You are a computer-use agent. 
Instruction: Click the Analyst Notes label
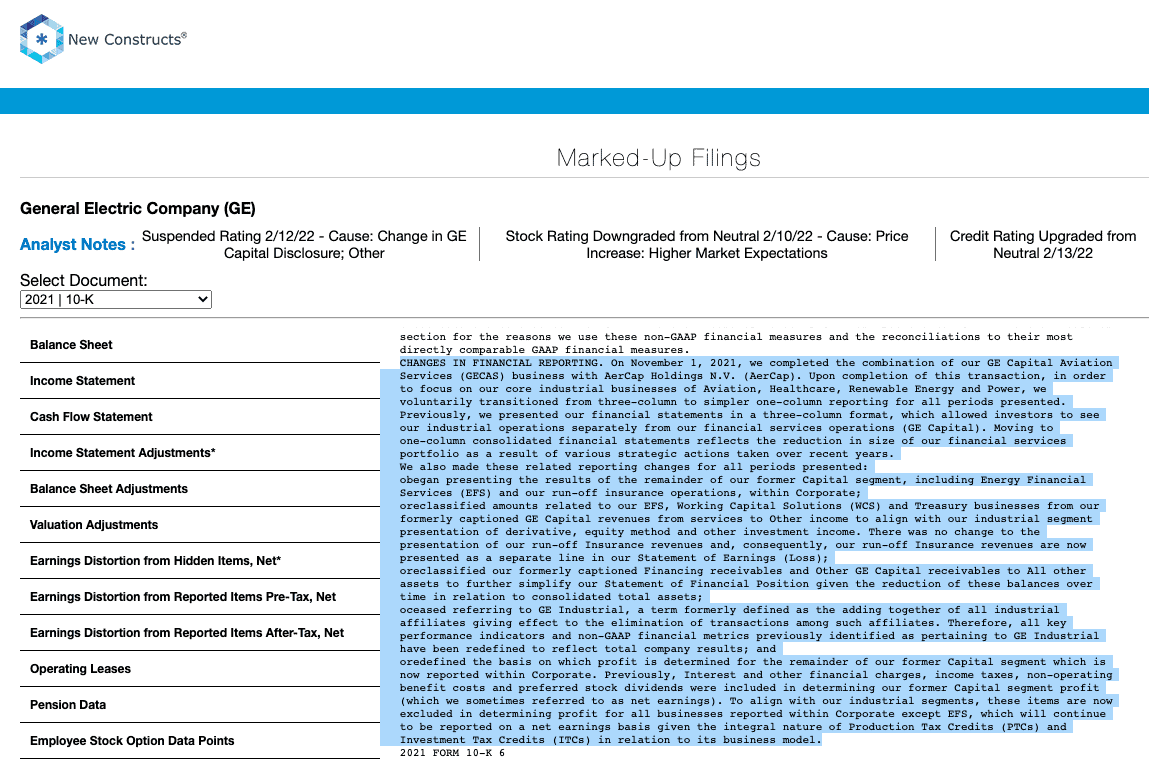[77, 245]
